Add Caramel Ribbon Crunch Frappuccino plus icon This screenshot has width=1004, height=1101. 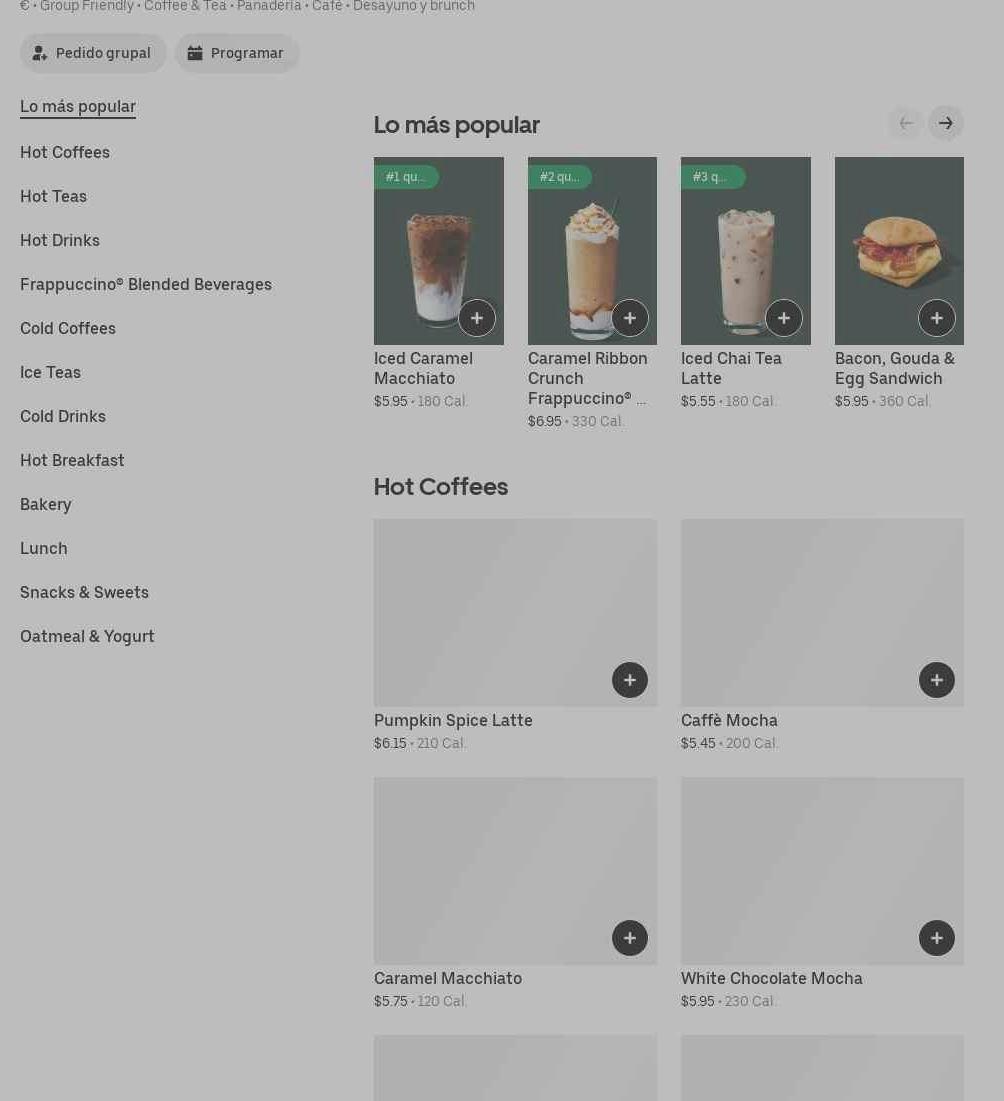point(630,318)
